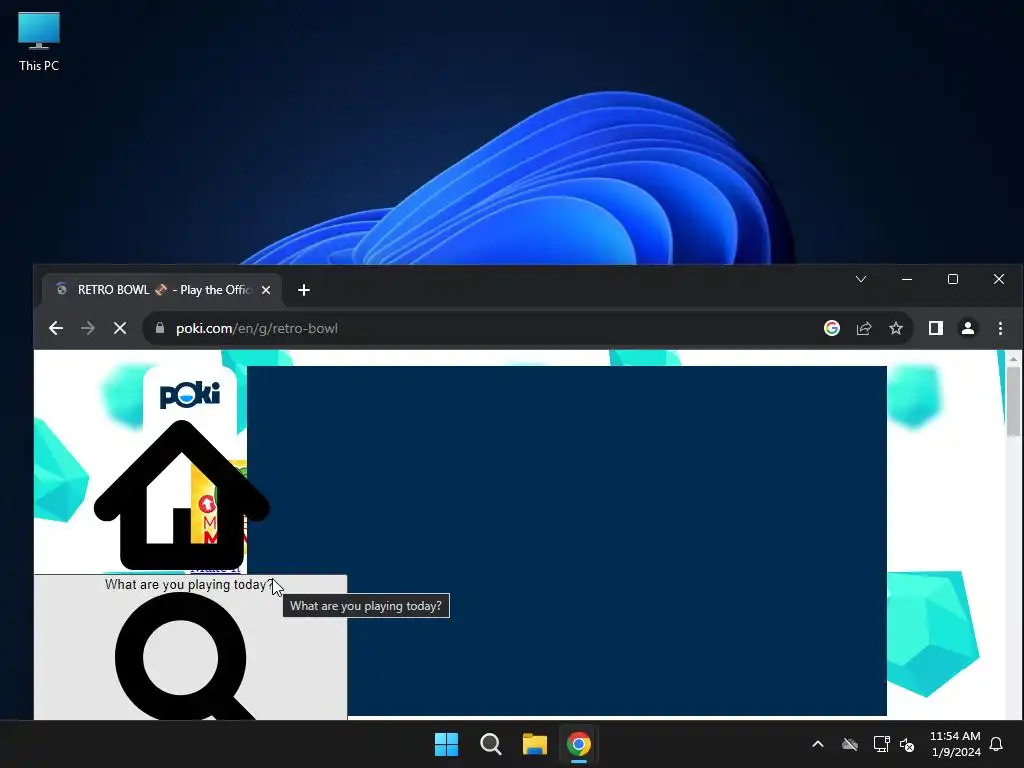Open the clock showing 11:54 AM
The height and width of the screenshot is (768, 1024).
pos(955,744)
